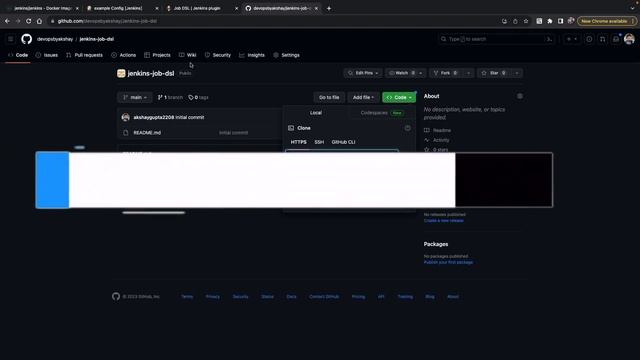Choose SSH clone method
640x360 pixels.
click(x=319, y=142)
